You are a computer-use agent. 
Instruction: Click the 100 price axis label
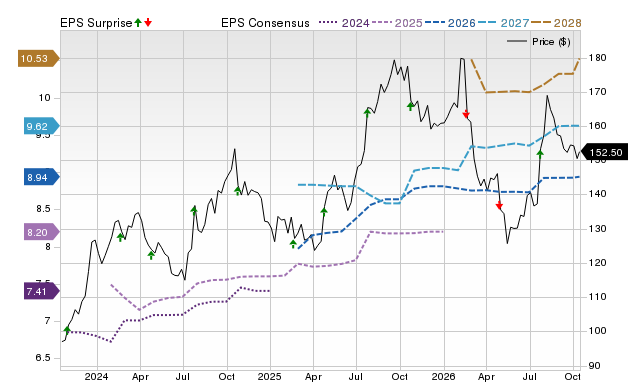(x=598, y=331)
